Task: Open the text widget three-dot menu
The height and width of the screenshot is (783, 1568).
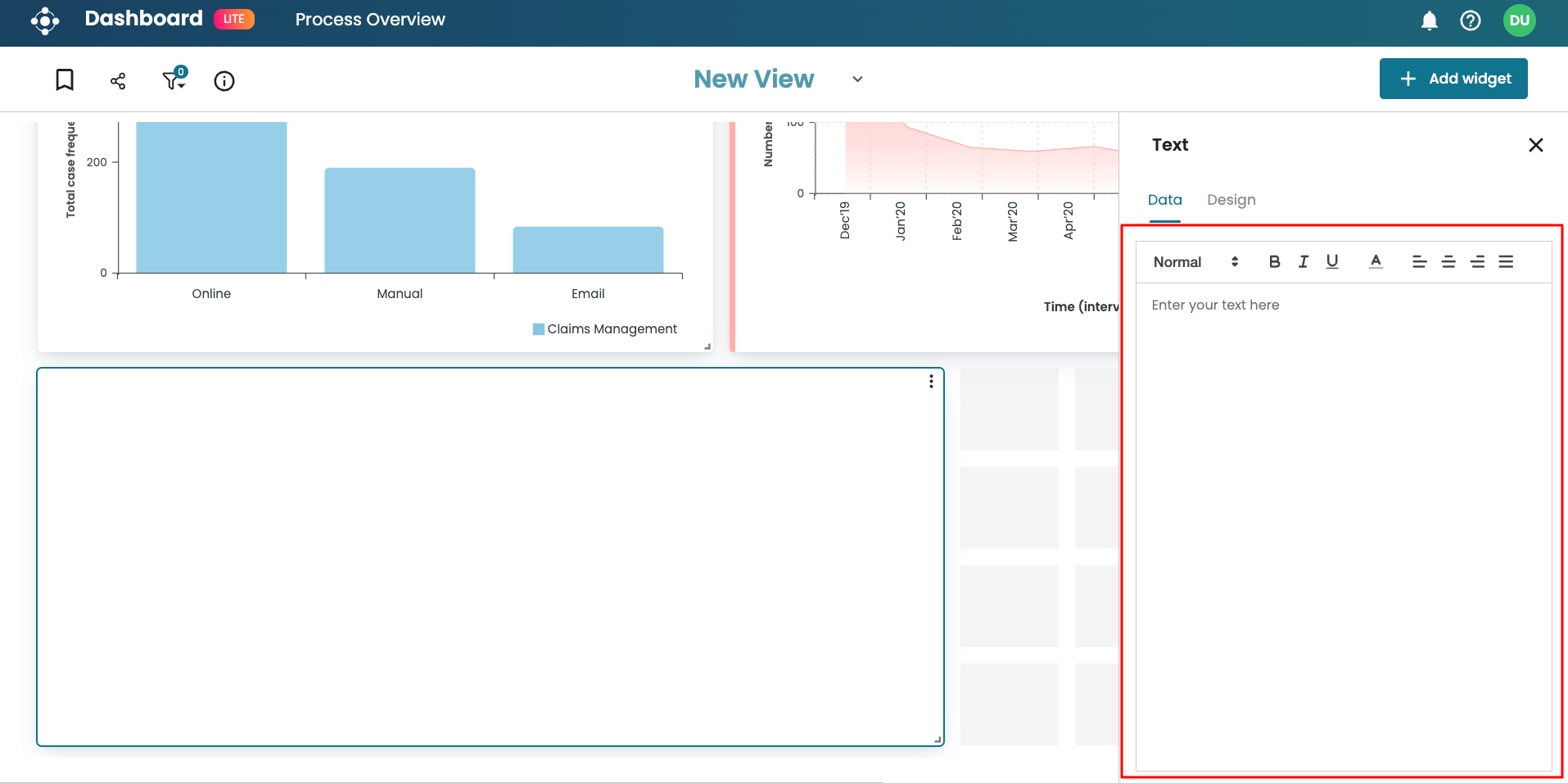Action: pyautogui.click(x=931, y=382)
